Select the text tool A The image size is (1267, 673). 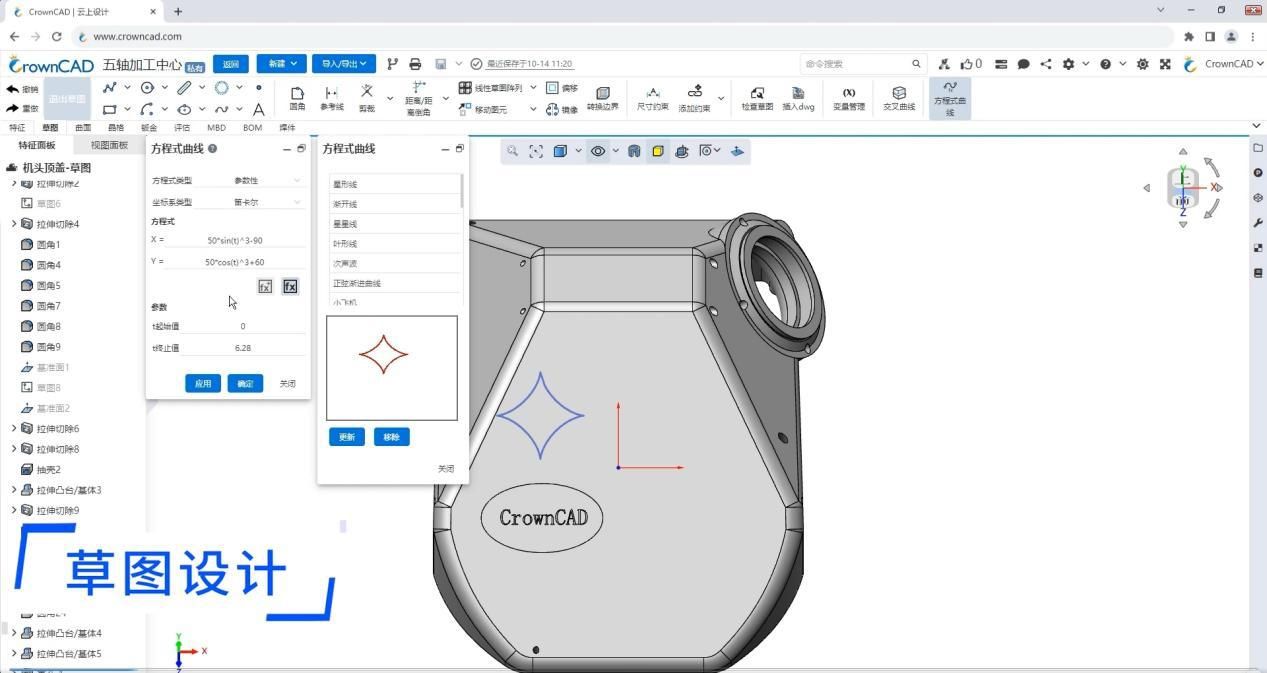(258, 108)
